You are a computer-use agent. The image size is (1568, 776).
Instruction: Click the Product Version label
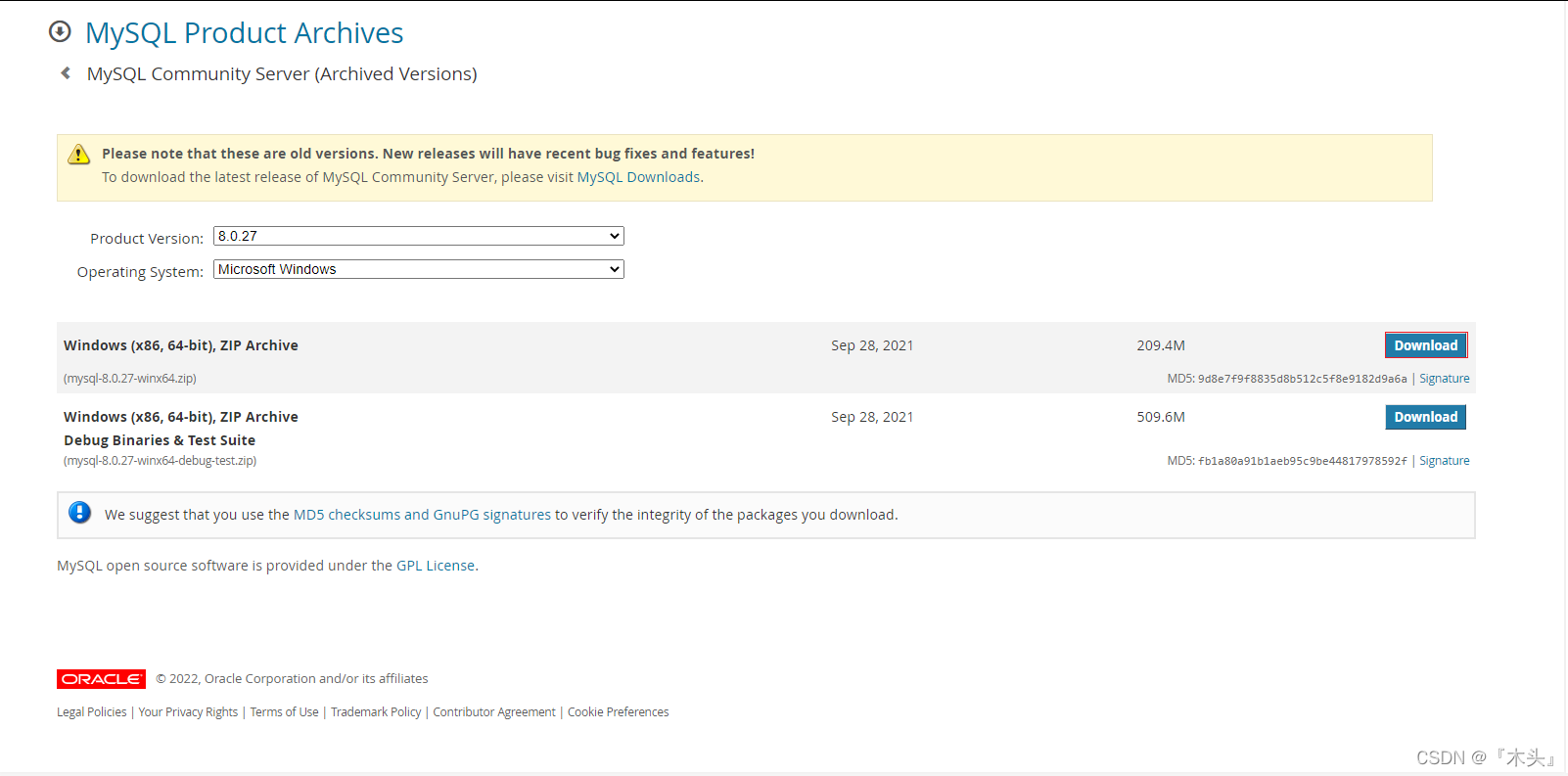pos(147,239)
